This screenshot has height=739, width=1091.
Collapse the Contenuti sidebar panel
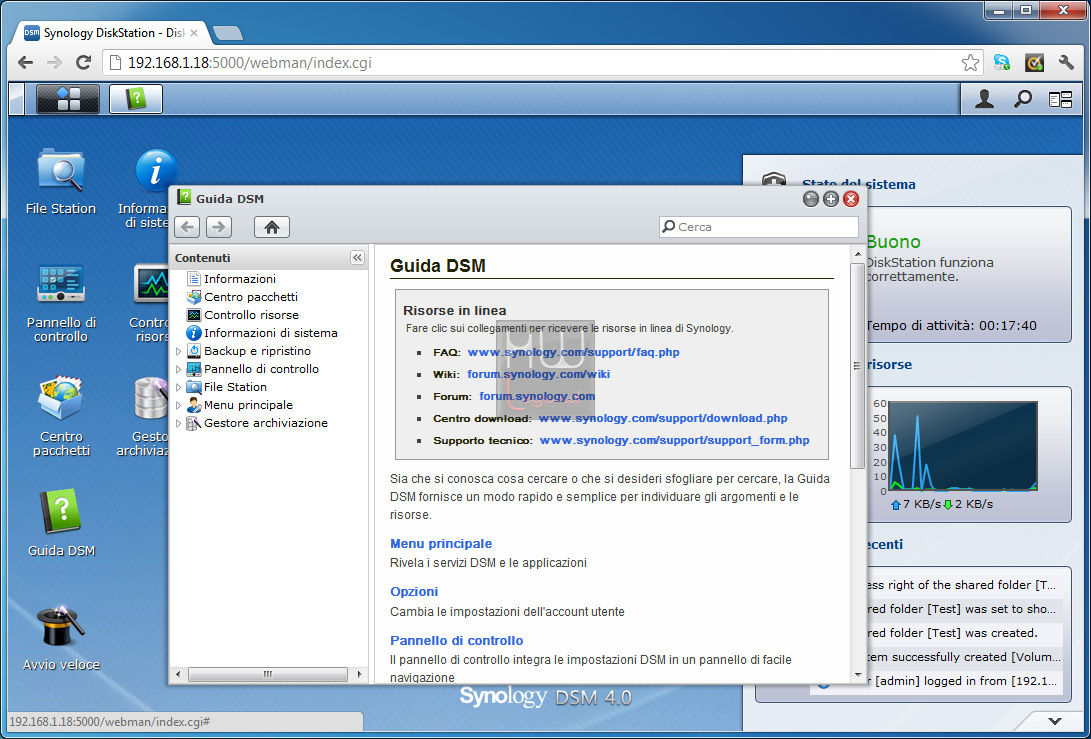357,257
